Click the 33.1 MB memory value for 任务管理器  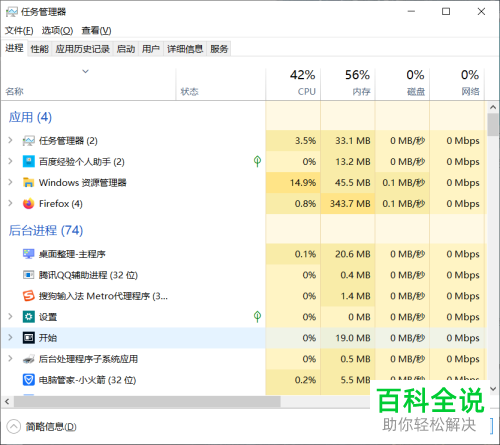click(x=353, y=141)
